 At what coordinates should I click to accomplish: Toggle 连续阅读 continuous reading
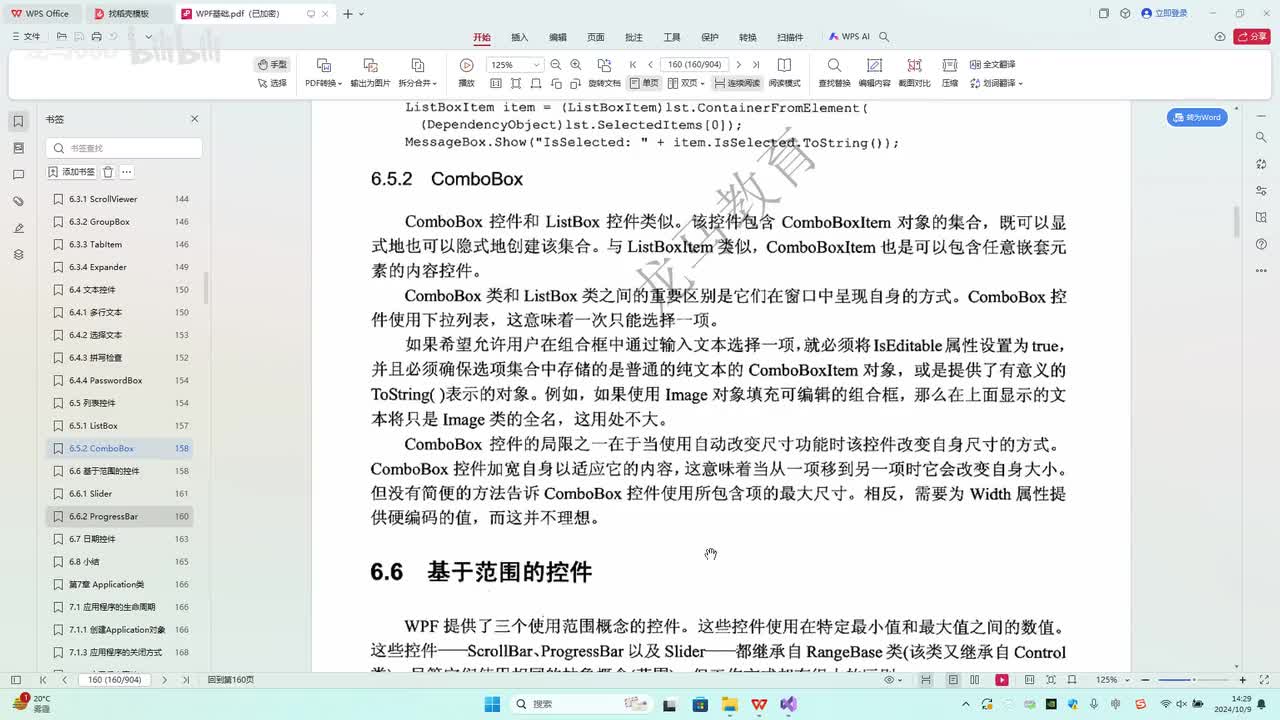(737, 83)
